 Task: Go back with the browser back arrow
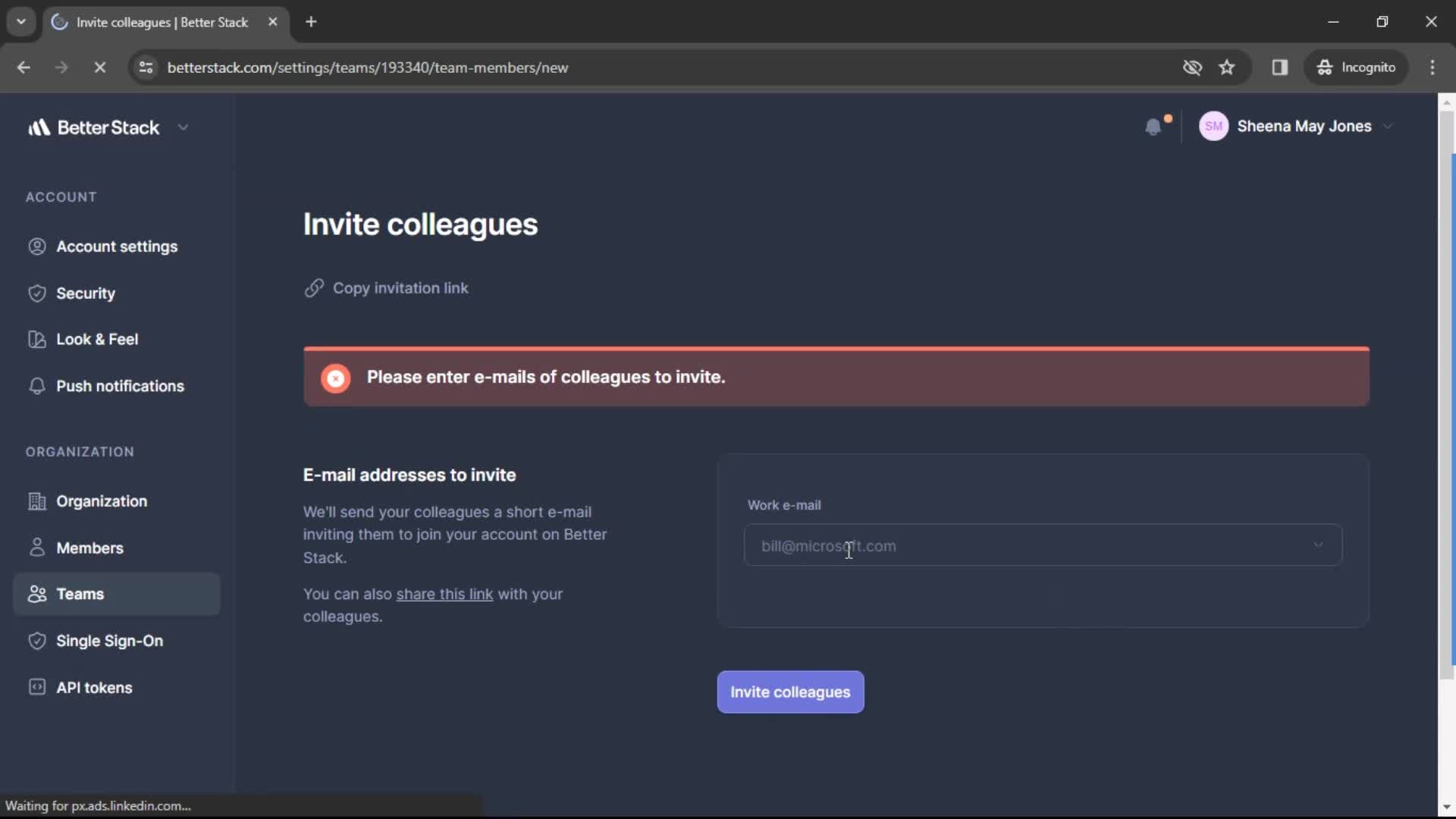pyautogui.click(x=24, y=67)
